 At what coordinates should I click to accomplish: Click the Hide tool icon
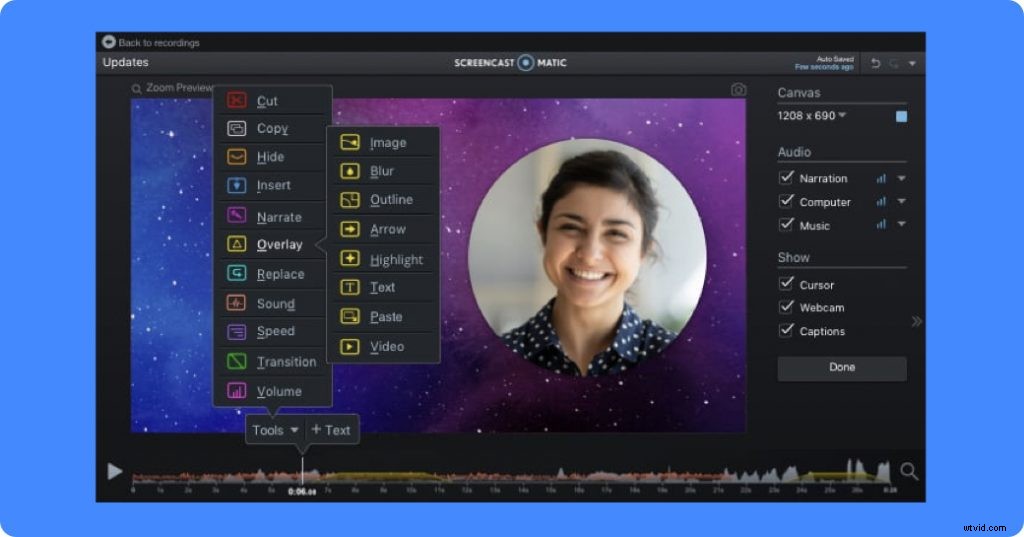(x=236, y=157)
